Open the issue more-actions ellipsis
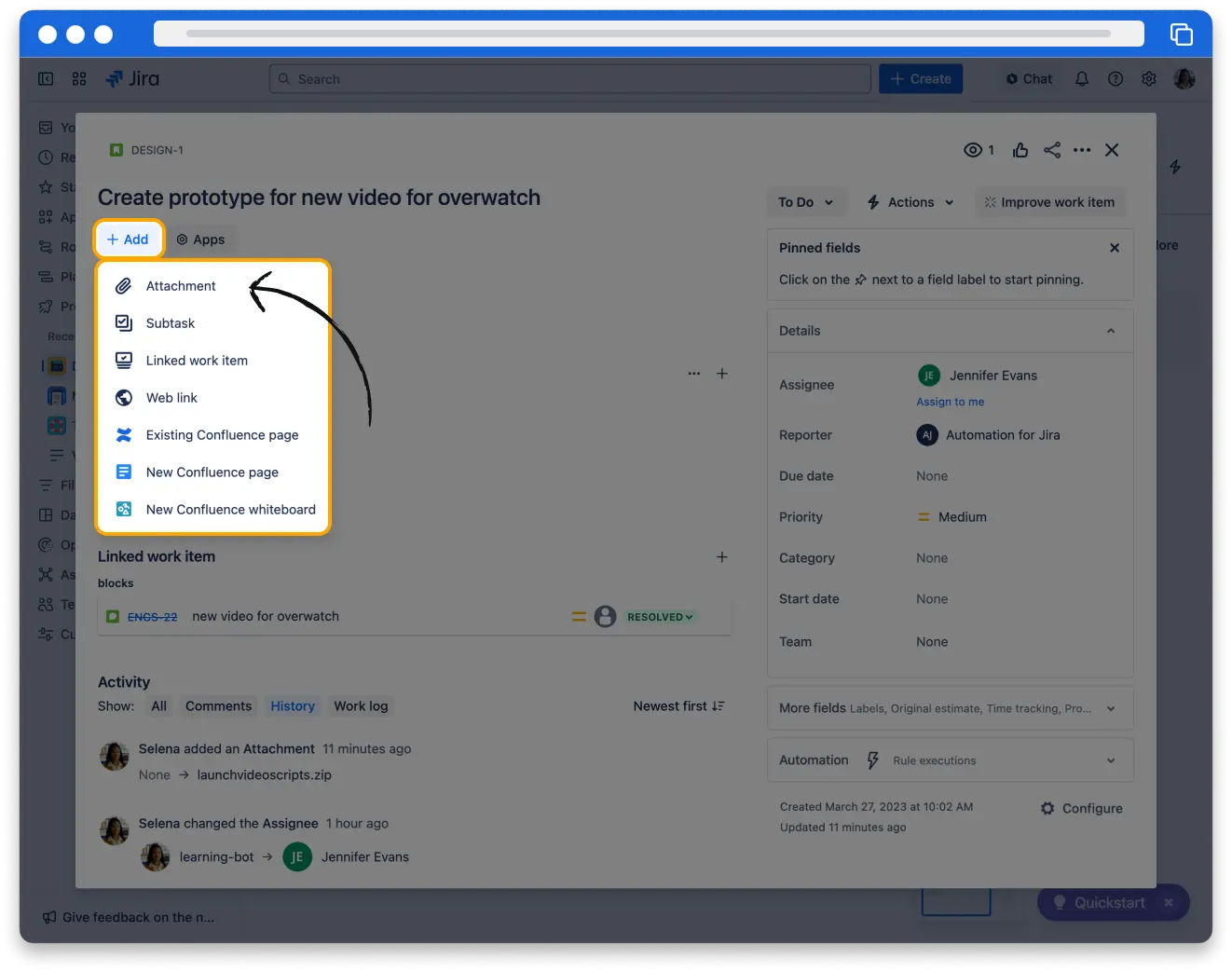The image size is (1232, 972). coord(1082,150)
